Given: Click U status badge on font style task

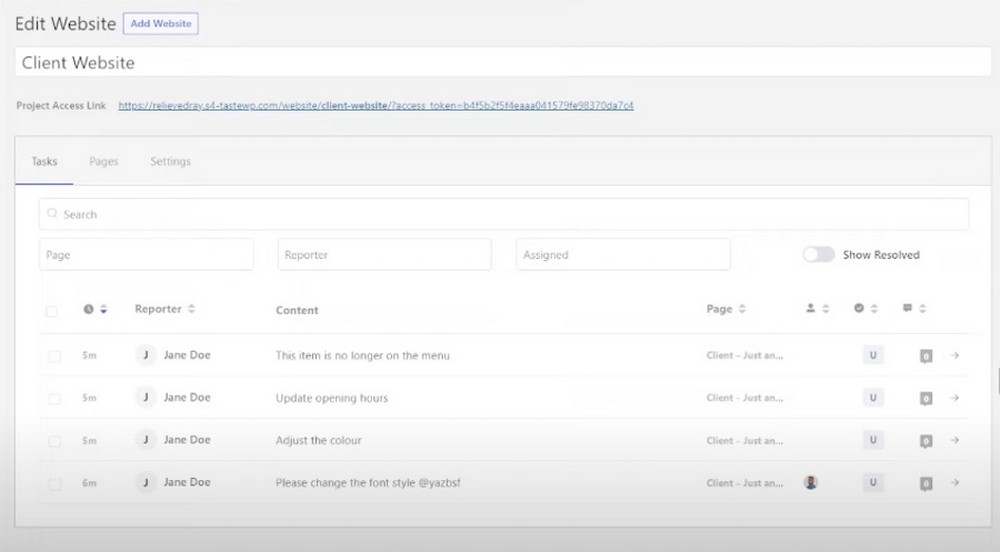Looking at the screenshot, I should coord(873,483).
